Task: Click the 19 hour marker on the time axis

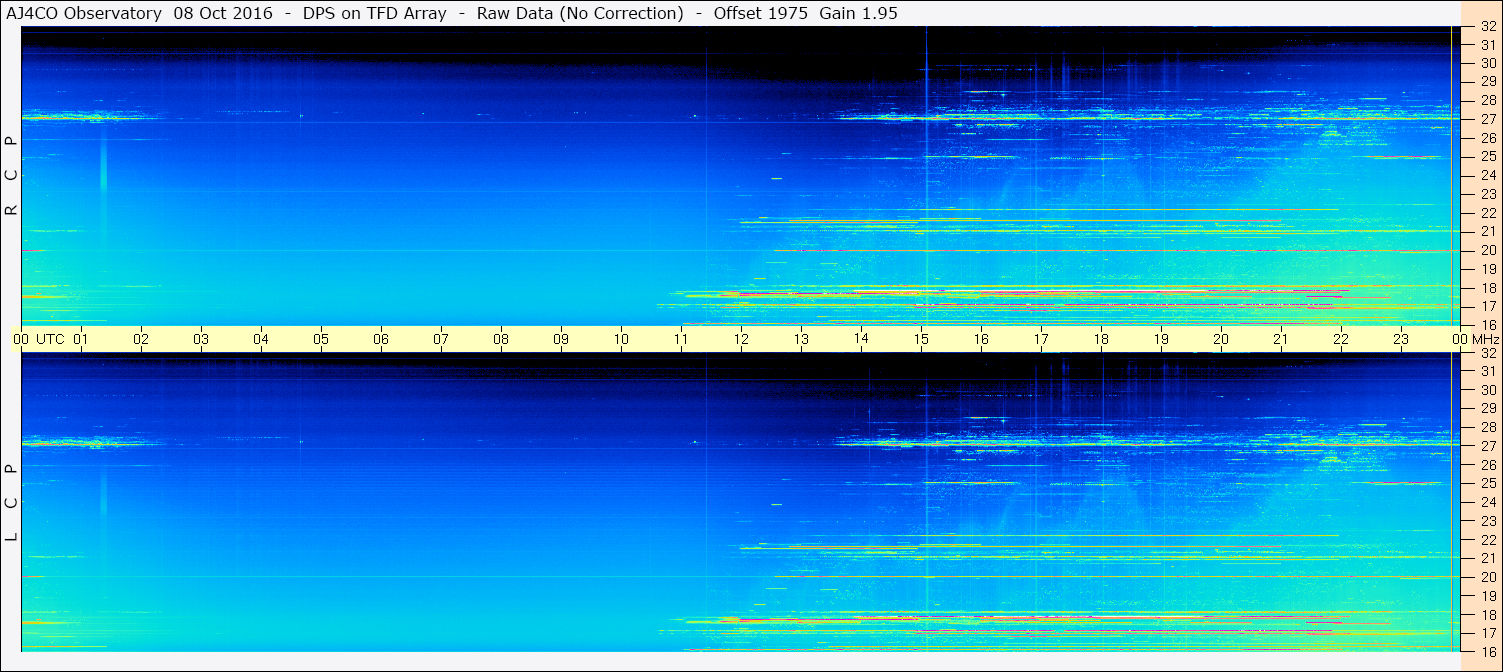Action: click(1161, 339)
